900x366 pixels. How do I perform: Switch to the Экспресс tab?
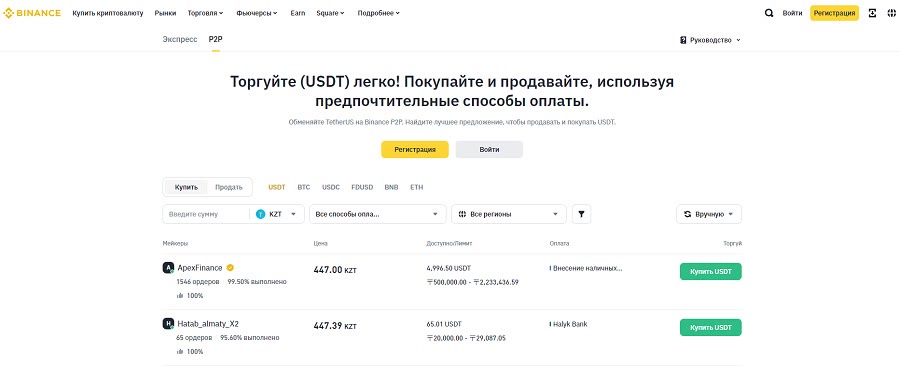pos(180,40)
